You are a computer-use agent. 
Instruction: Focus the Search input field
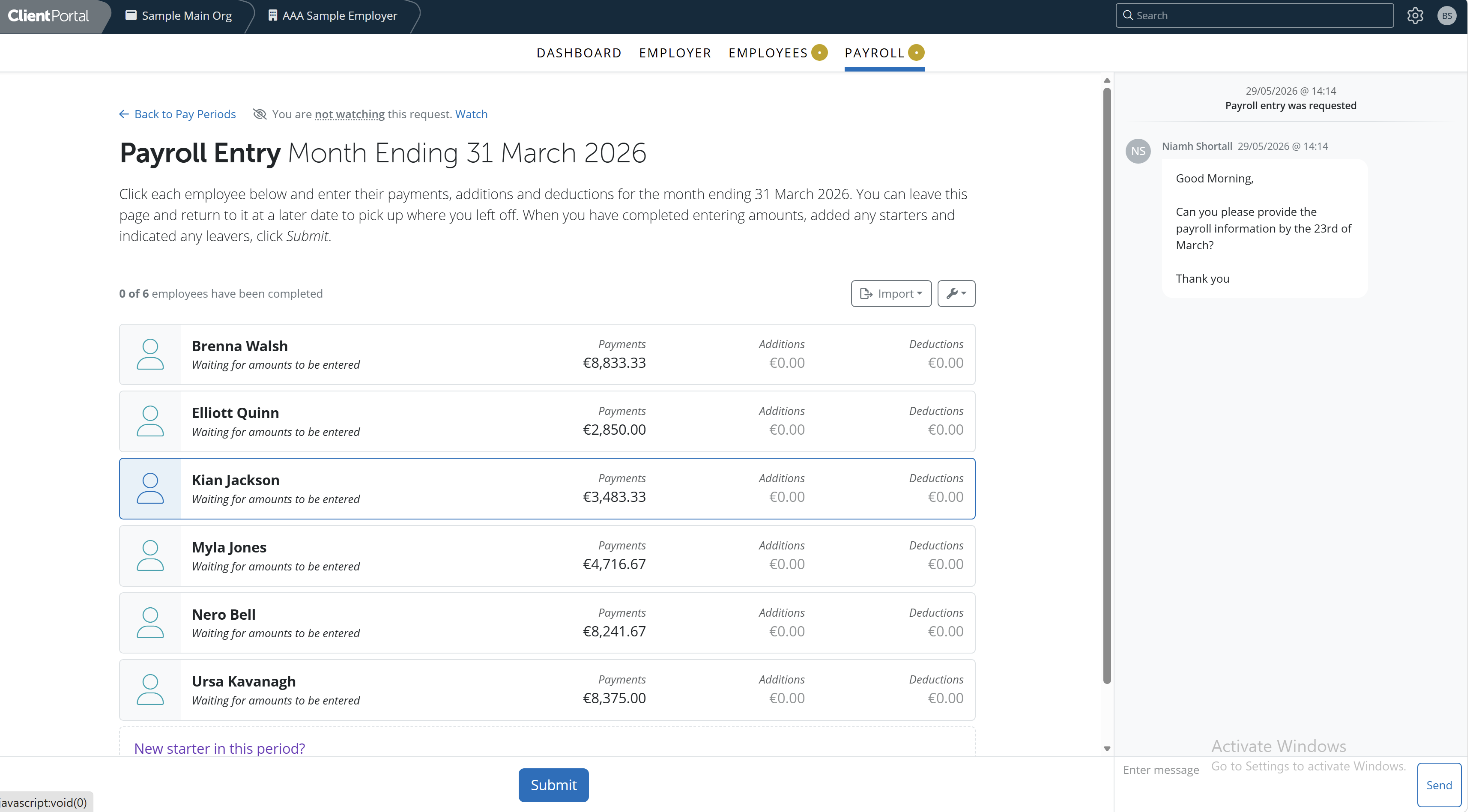coord(1254,15)
